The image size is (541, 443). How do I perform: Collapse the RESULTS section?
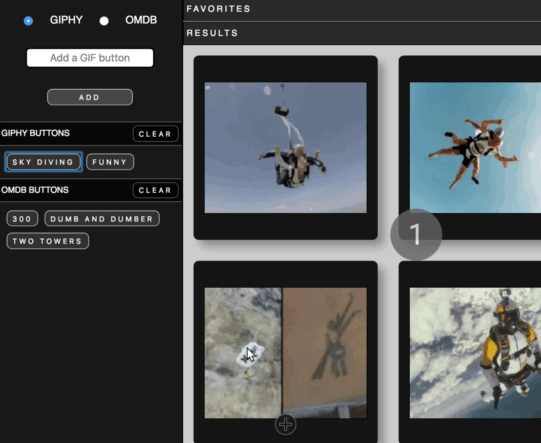tap(362, 33)
